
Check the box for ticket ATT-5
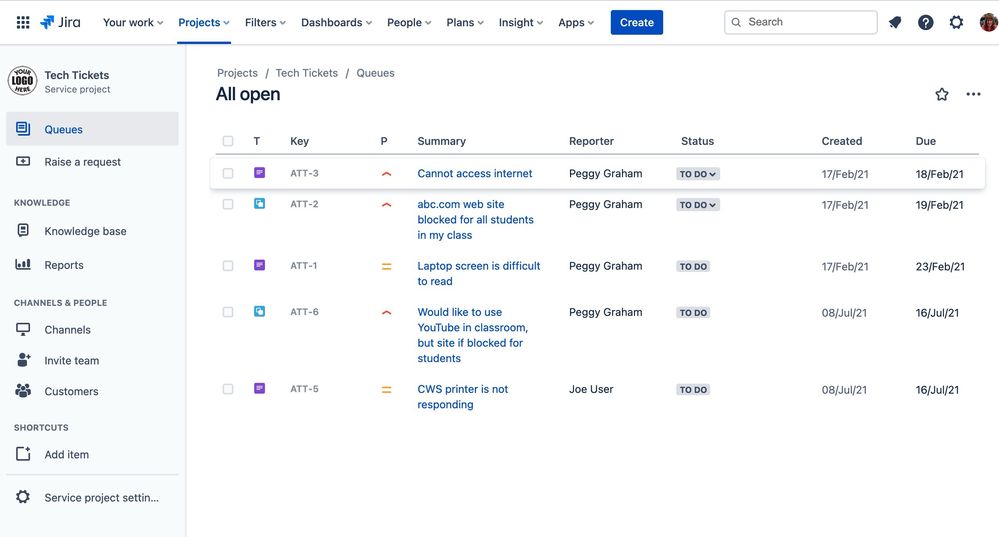click(x=228, y=389)
